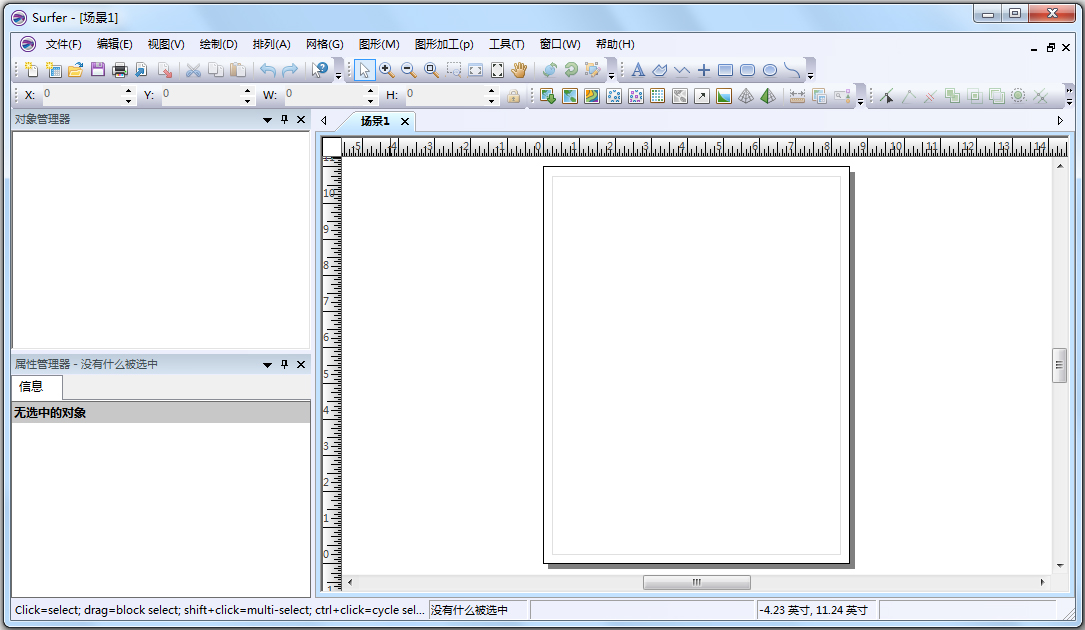Open the 图形加工(p) menu
Screen dimensions: 1085x630
coord(444,44)
